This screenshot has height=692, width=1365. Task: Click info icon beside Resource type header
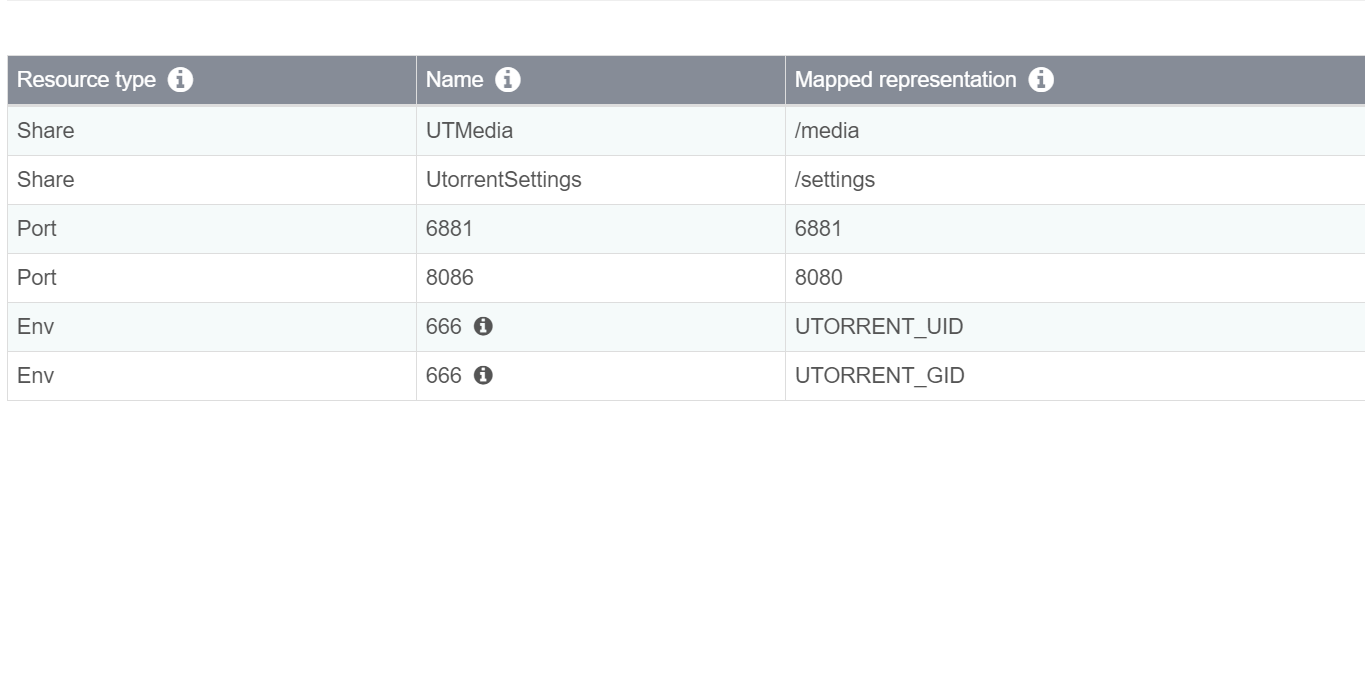point(180,80)
